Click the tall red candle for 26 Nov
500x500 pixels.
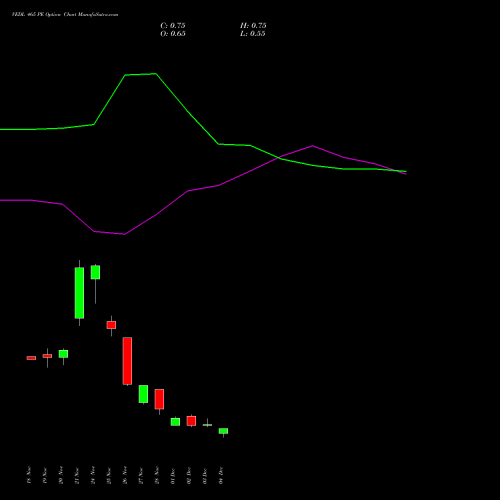127,361
